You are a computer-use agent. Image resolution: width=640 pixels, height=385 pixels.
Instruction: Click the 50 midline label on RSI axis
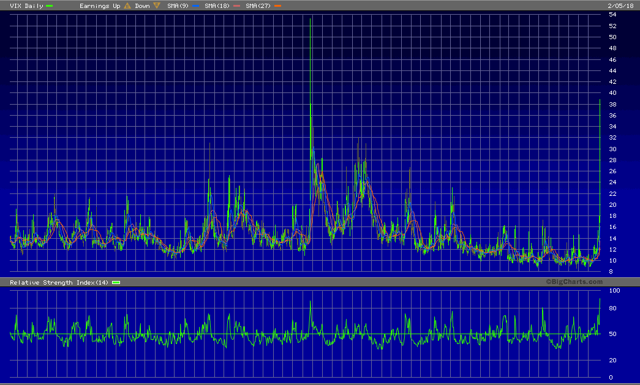[x=612, y=334]
